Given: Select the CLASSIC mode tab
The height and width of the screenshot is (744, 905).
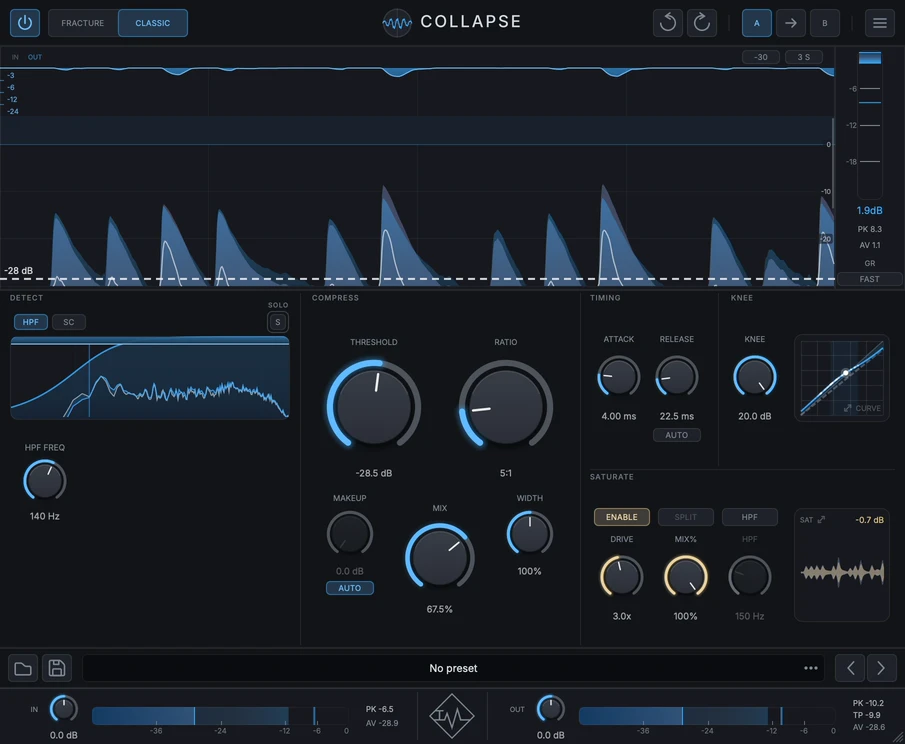Looking at the screenshot, I should coord(153,23).
